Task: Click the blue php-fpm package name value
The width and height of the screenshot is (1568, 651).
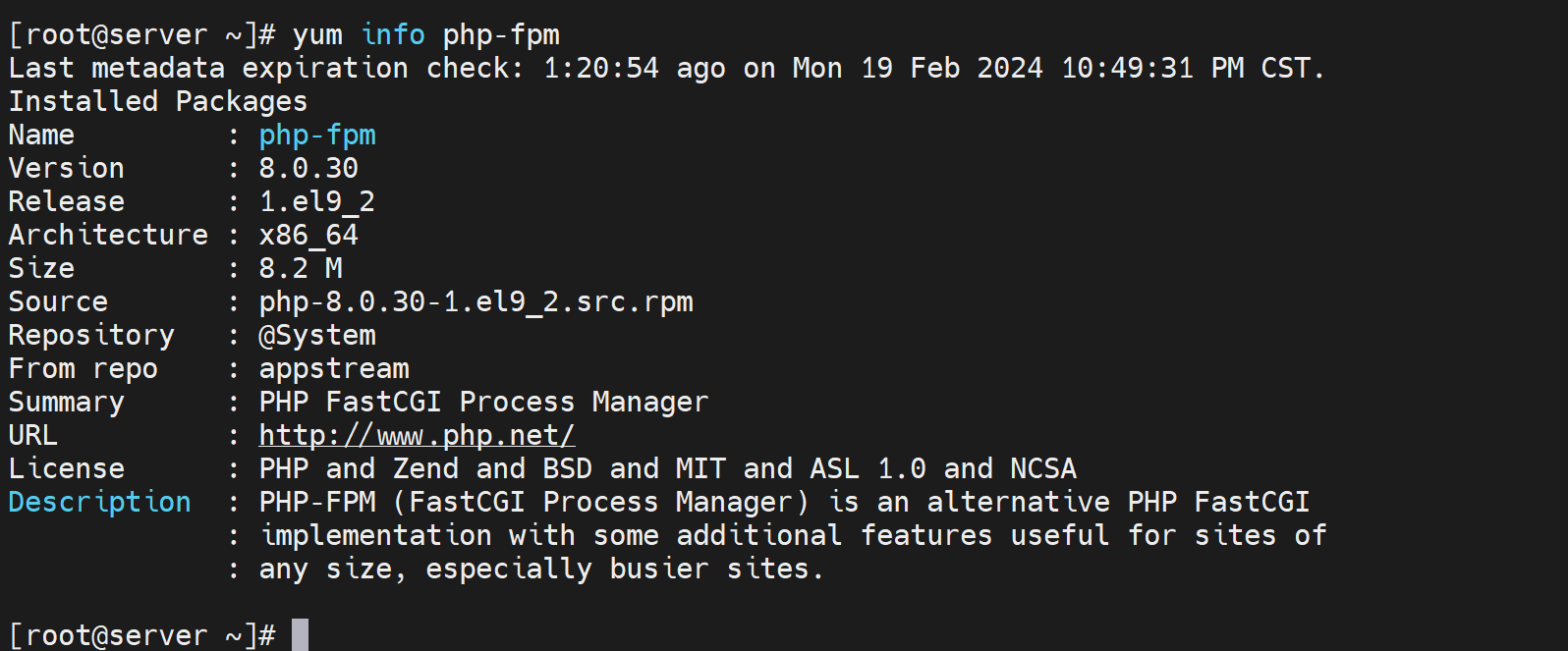Action: (x=316, y=136)
